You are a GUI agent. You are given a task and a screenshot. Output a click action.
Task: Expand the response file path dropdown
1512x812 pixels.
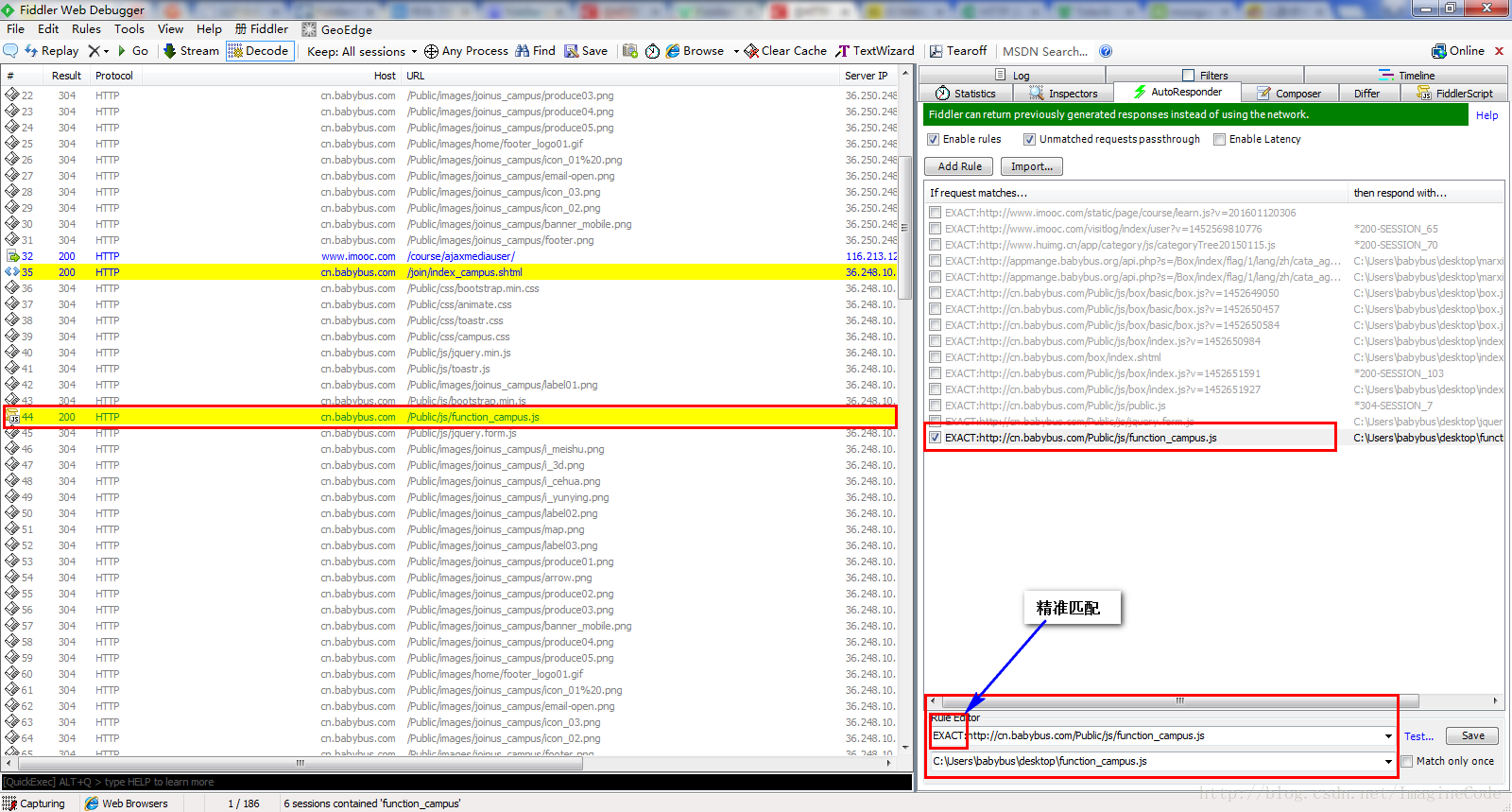coord(1387,761)
